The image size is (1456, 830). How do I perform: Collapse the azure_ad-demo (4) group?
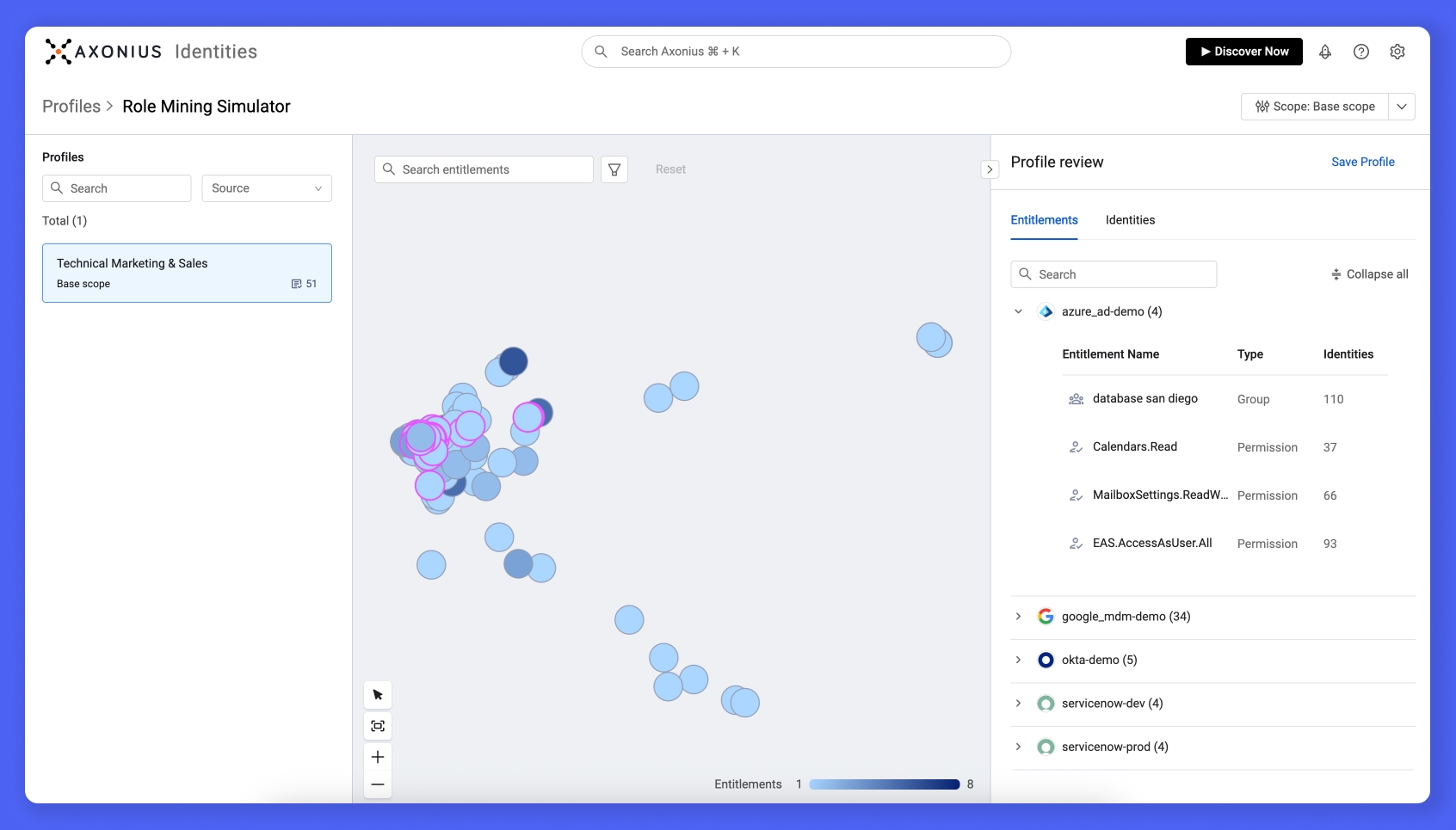tap(1018, 311)
